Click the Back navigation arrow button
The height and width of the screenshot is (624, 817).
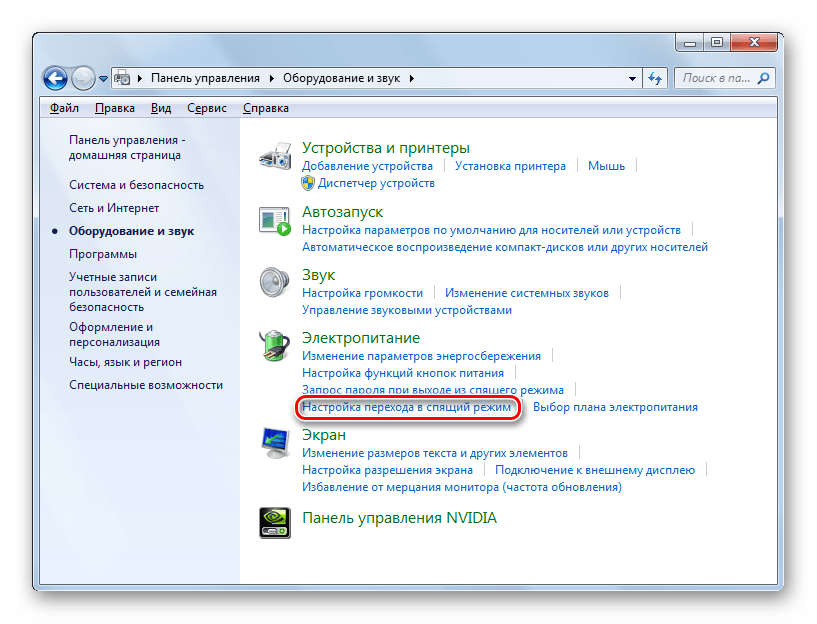(55, 79)
